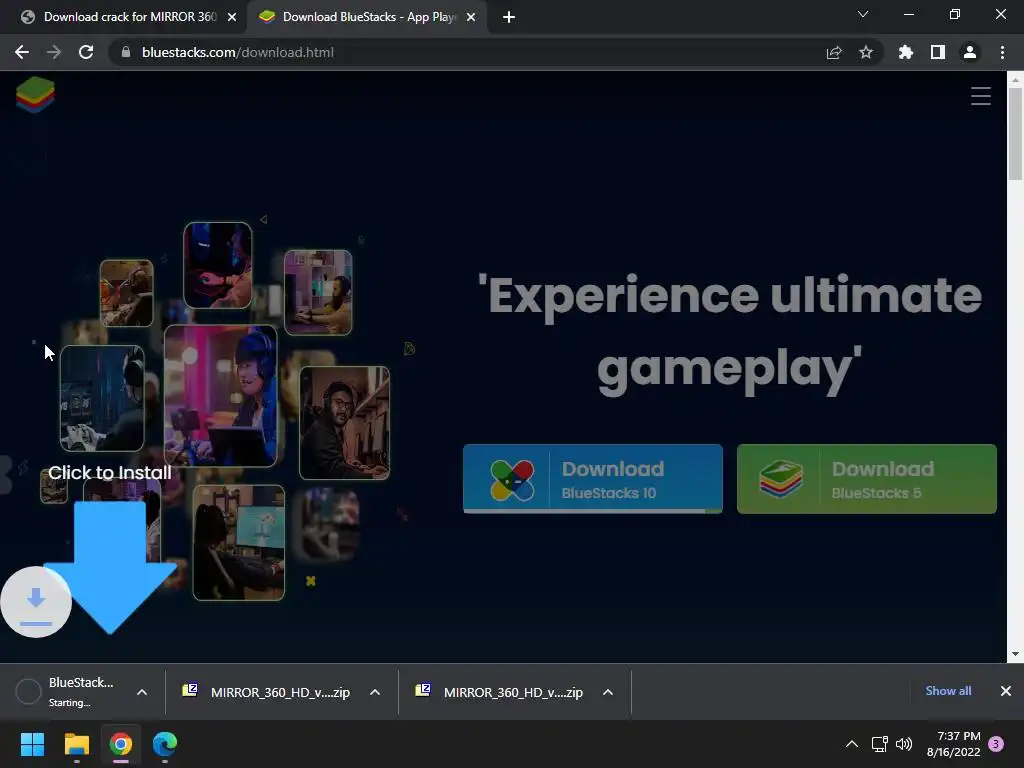Open the tab search dropdown
Image resolution: width=1024 pixels, height=768 pixels.
[x=863, y=14]
